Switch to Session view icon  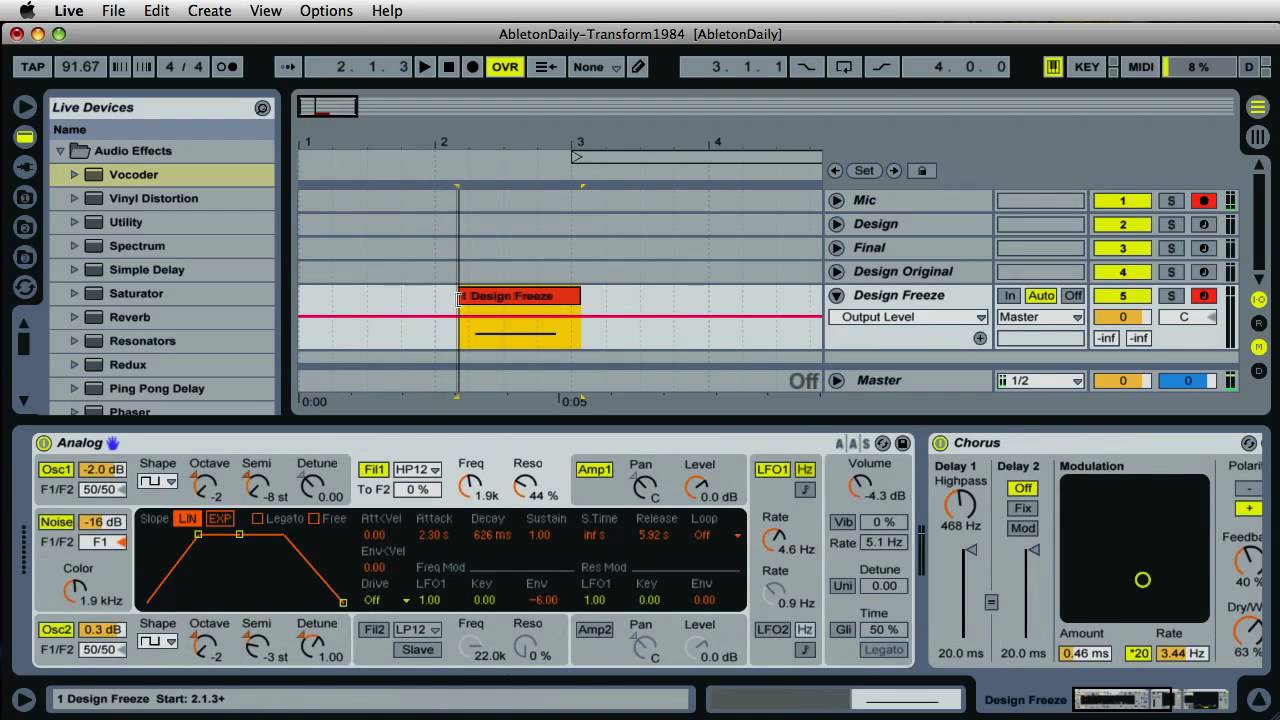point(1257,137)
